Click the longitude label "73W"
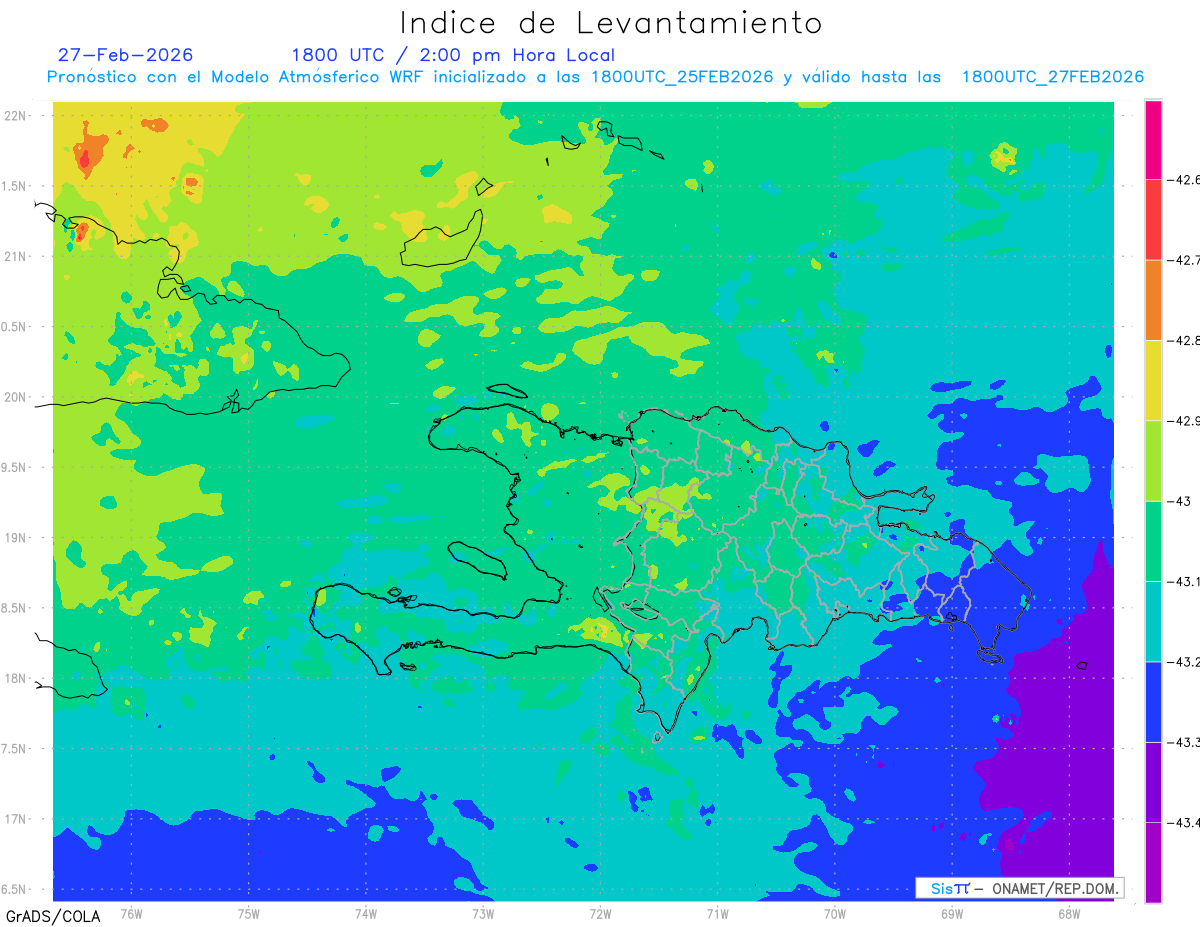1200x927 pixels. (x=483, y=915)
